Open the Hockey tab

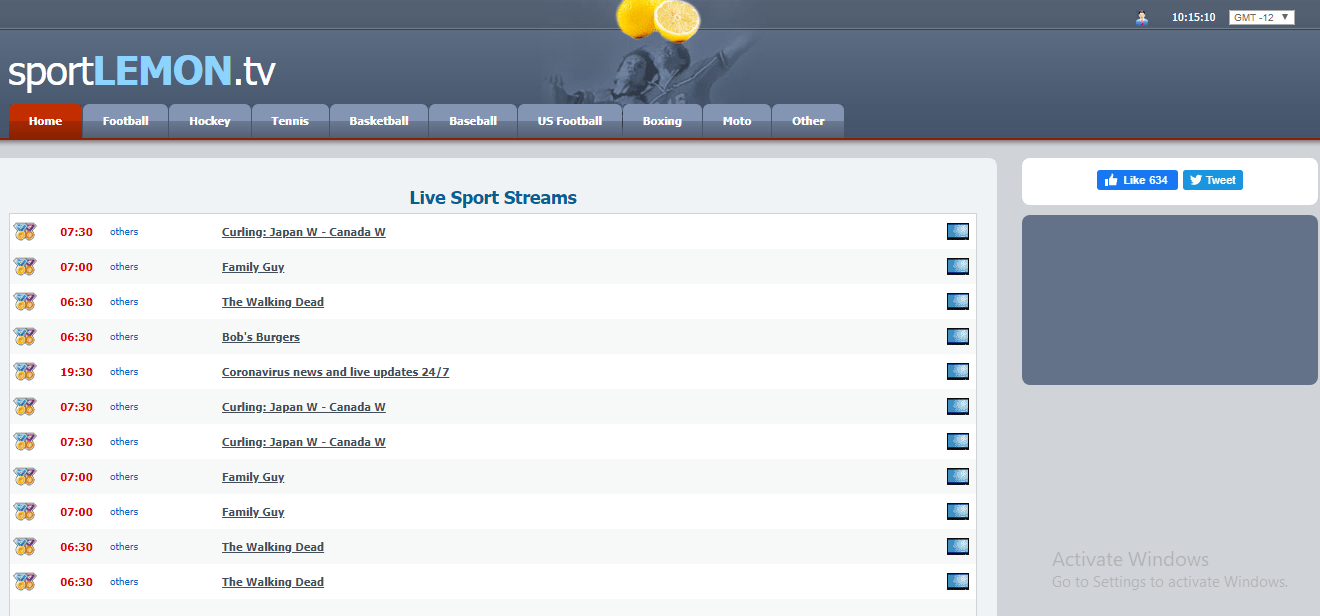(x=210, y=121)
